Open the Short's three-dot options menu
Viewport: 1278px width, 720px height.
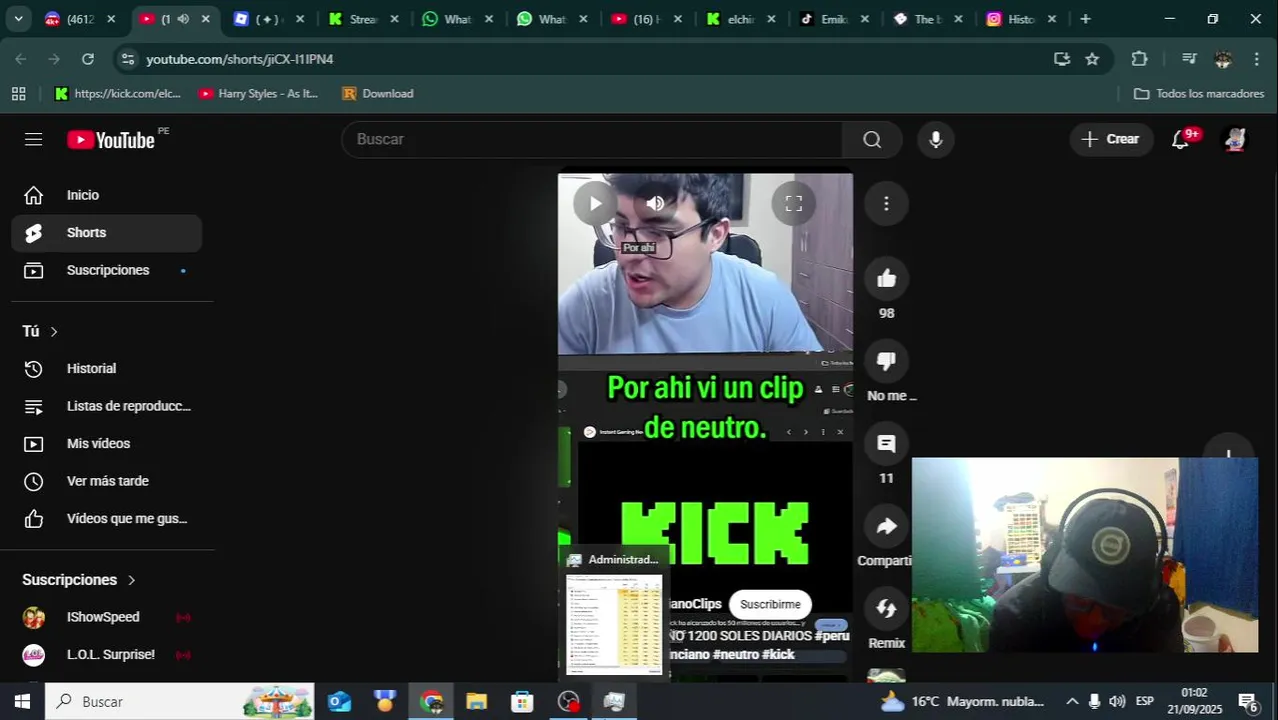point(886,204)
